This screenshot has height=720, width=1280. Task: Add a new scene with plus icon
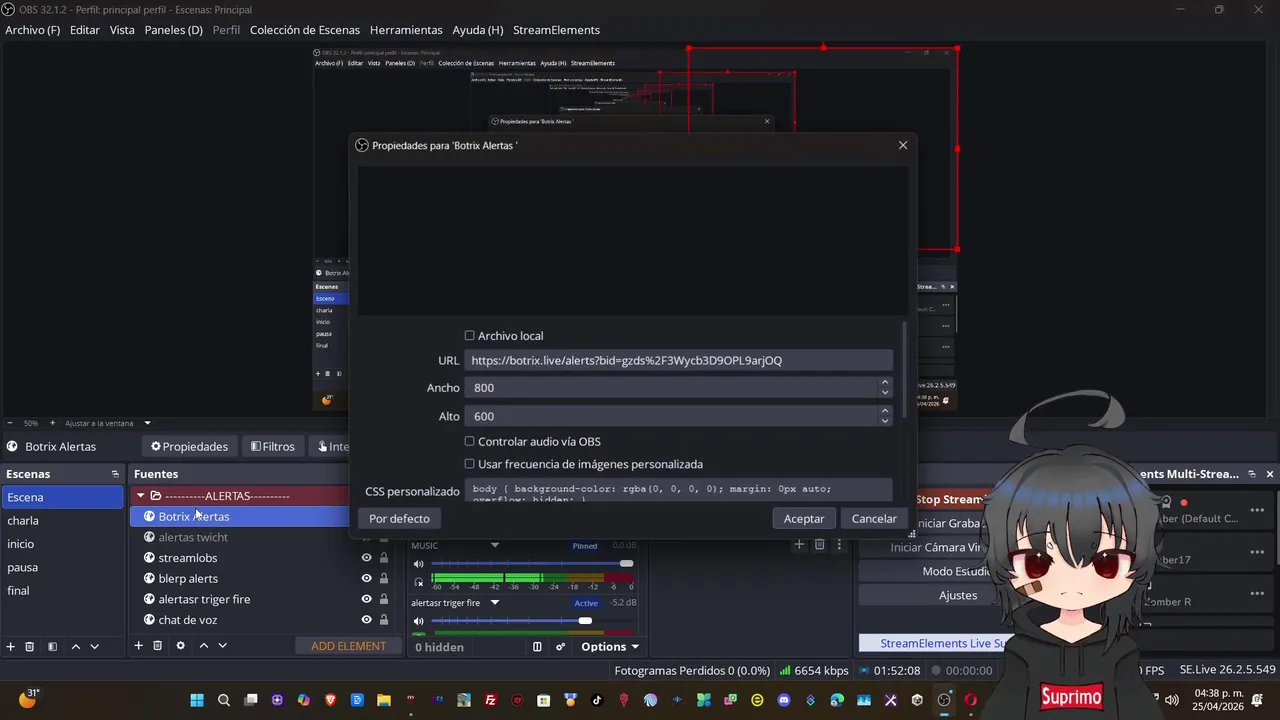(x=10, y=647)
